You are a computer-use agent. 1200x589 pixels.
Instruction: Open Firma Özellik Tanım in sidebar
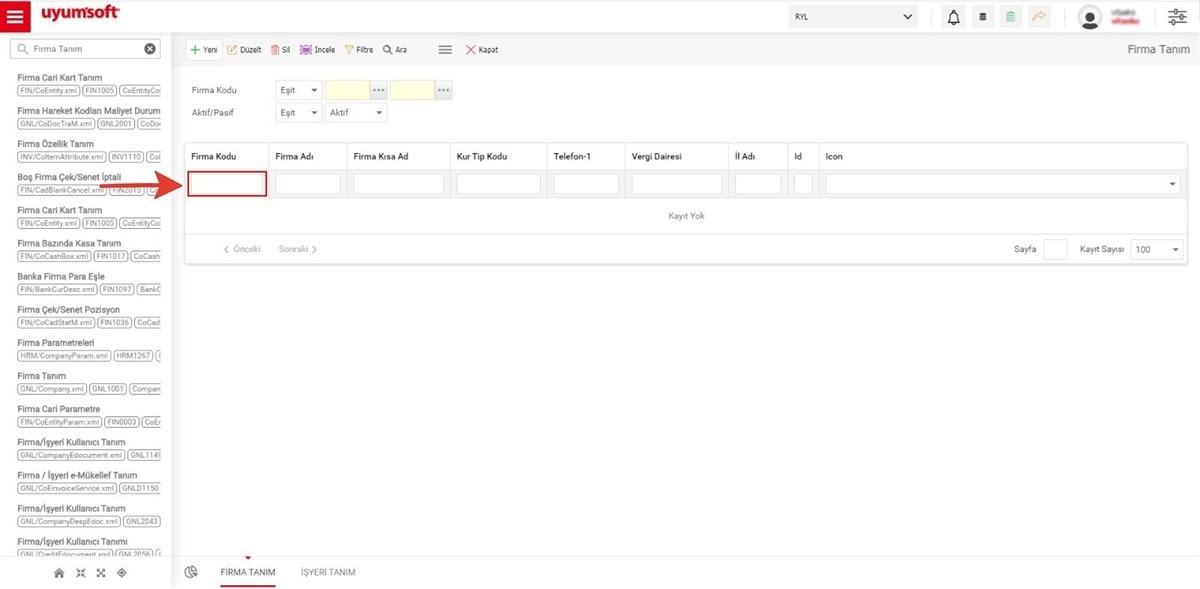coord(56,144)
